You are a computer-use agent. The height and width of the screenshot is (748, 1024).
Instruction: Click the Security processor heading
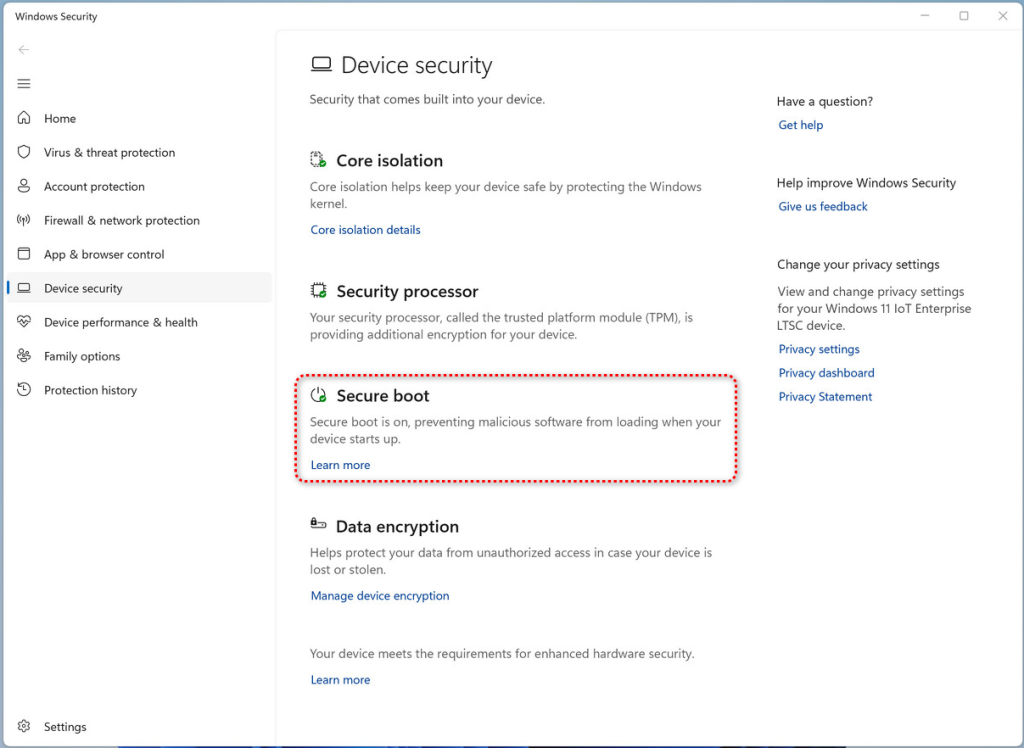point(407,291)
